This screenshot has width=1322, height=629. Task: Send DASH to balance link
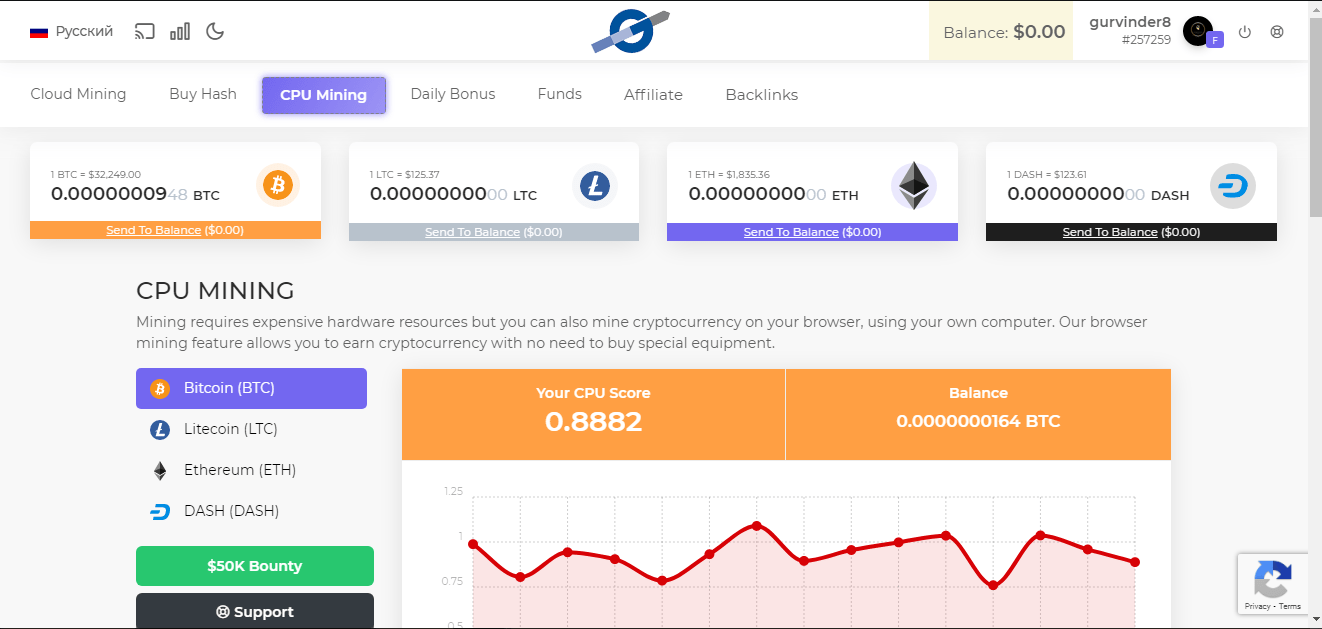point(1110,232)
